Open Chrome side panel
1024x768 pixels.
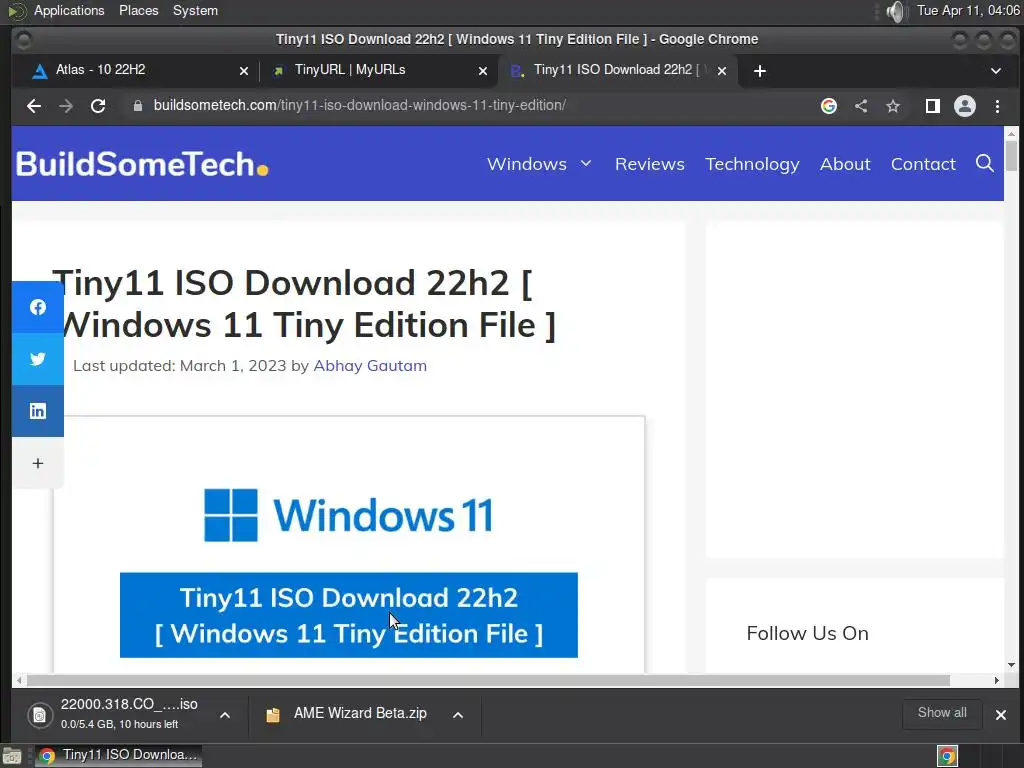pyautogui.click(x=933, y=106)
